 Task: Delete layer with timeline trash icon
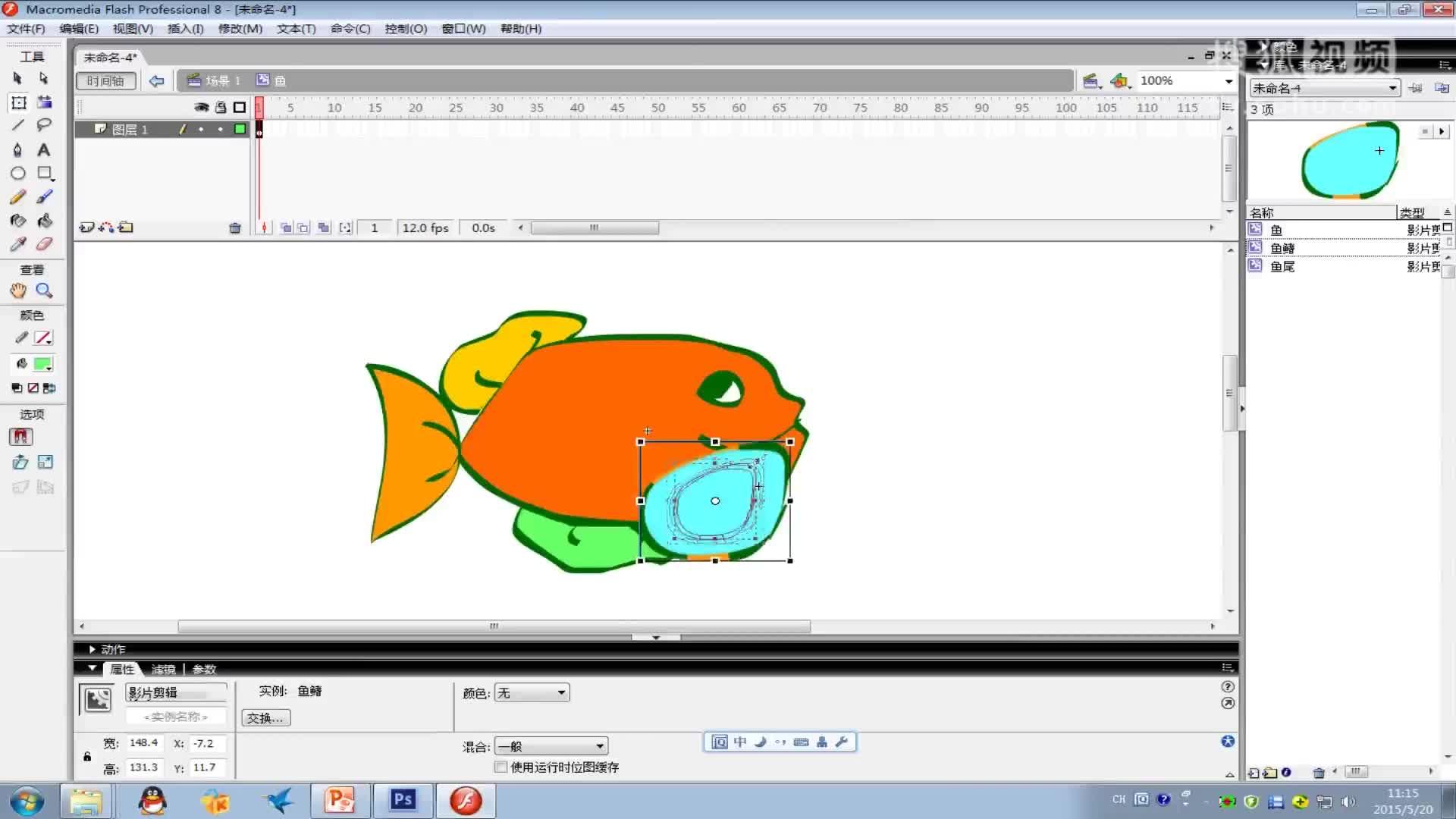point(235,227)
